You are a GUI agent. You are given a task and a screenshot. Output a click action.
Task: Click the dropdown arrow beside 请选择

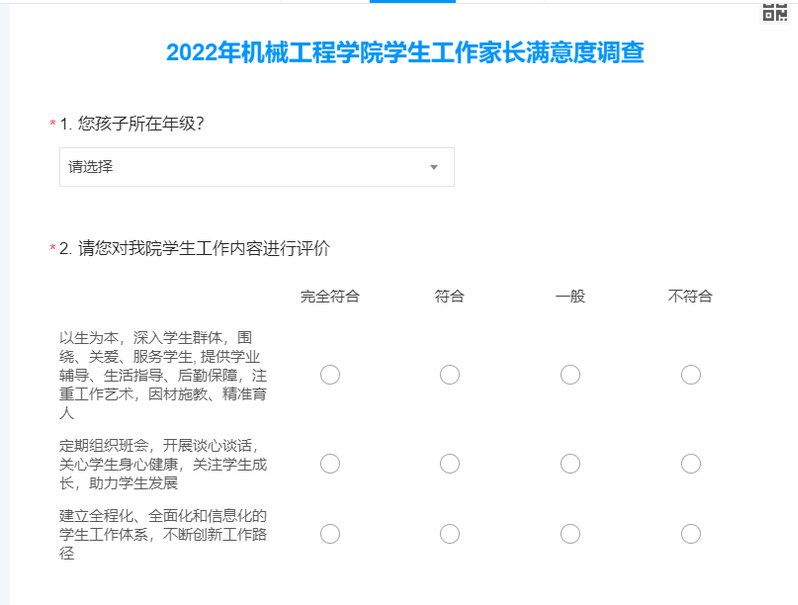[x=434, y=167]
